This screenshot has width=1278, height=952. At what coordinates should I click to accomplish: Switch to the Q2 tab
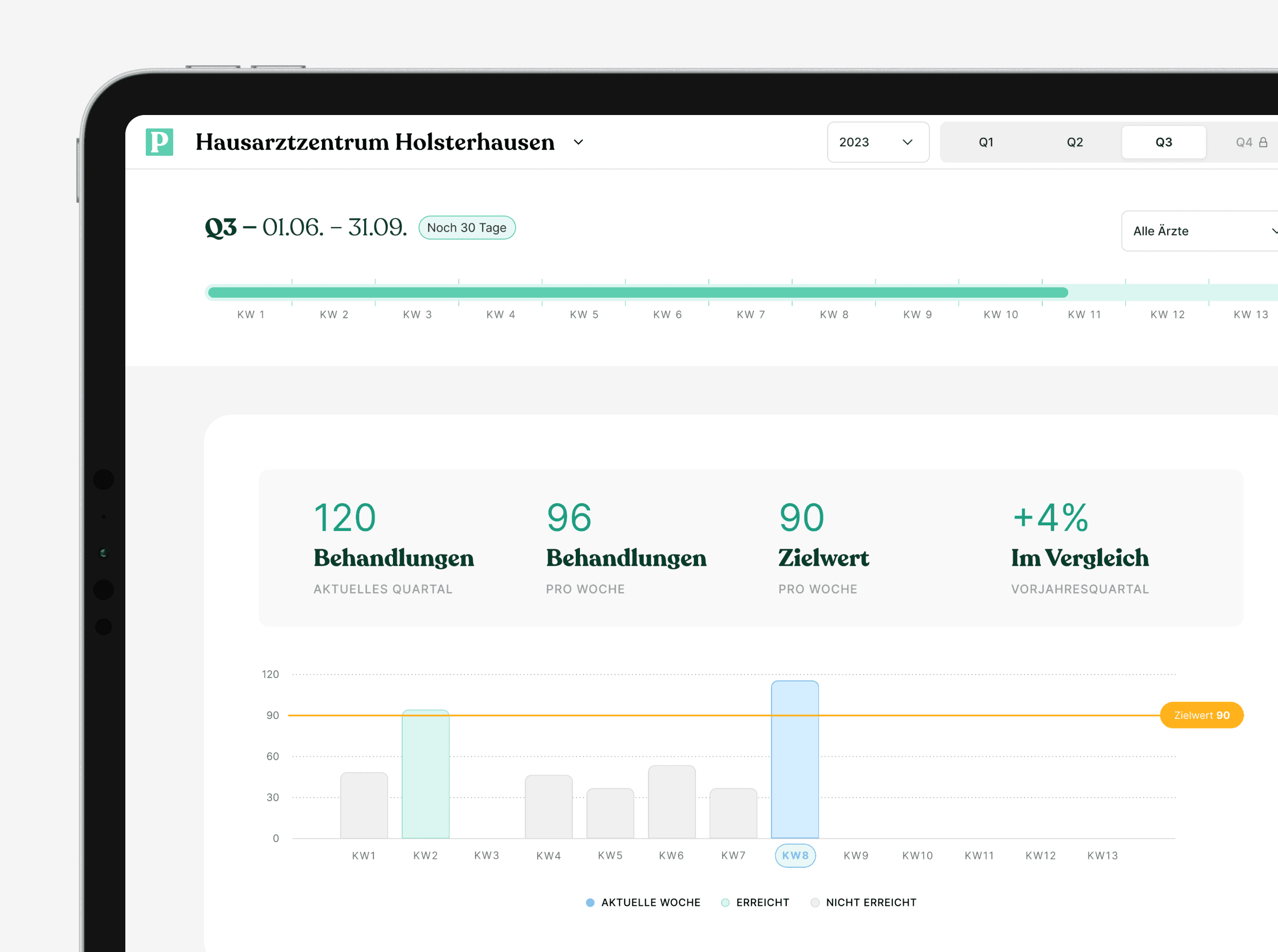pyautogui.click(x=1075, y=142)
